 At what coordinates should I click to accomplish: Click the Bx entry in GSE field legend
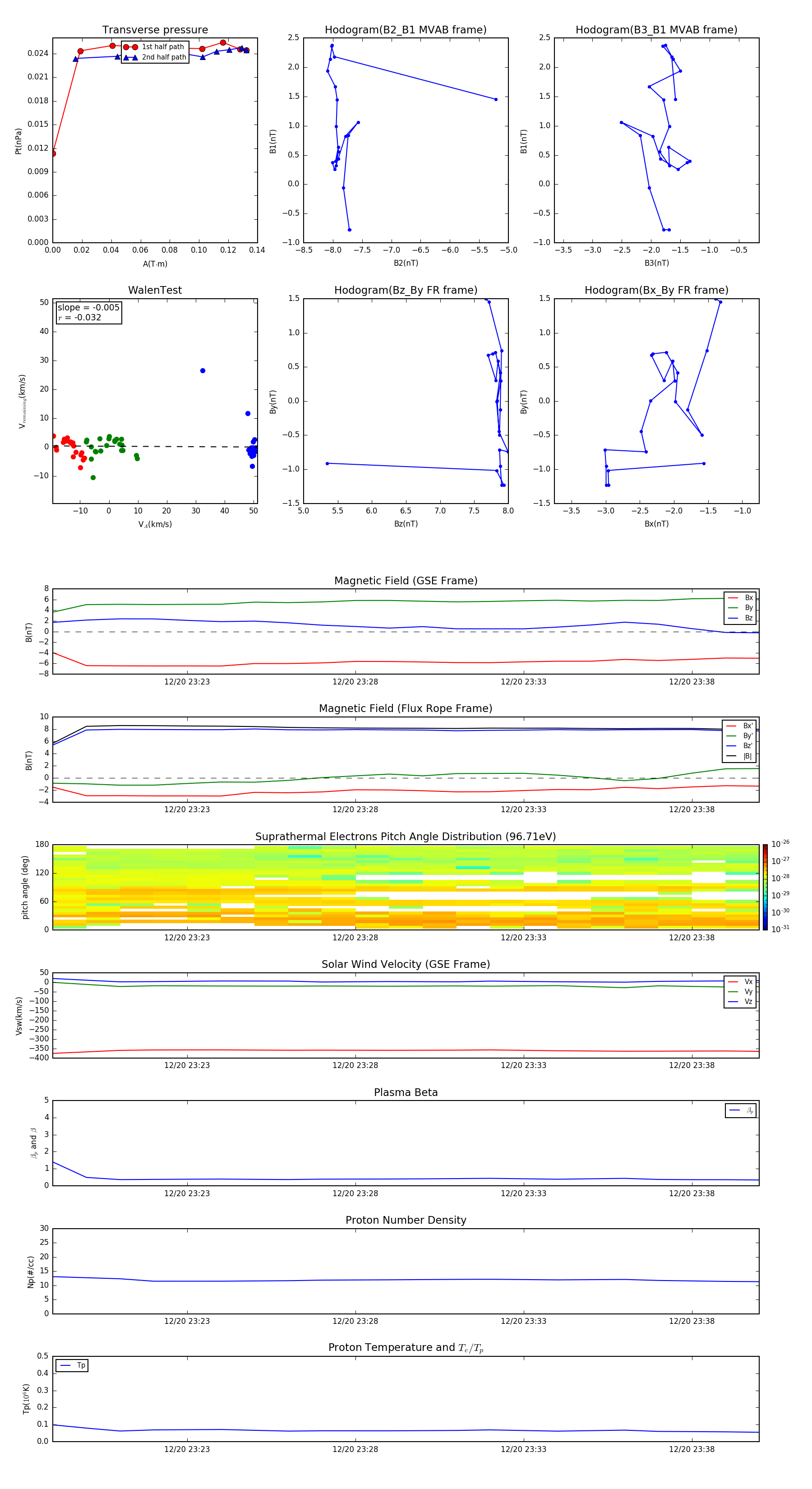point(741,598)
